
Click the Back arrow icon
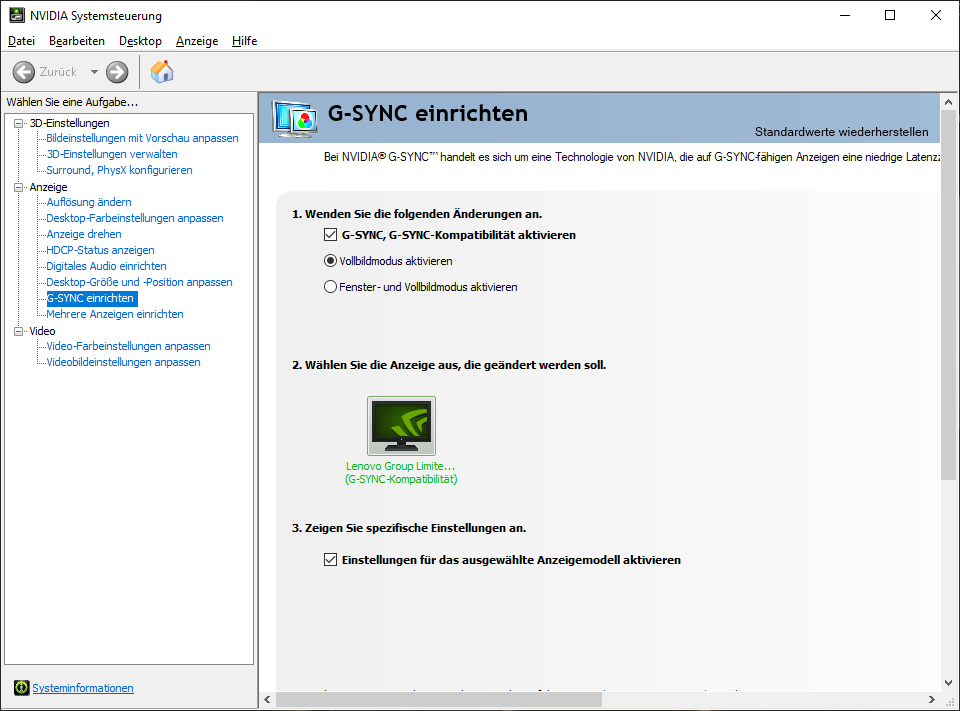[x=23, y=72]
